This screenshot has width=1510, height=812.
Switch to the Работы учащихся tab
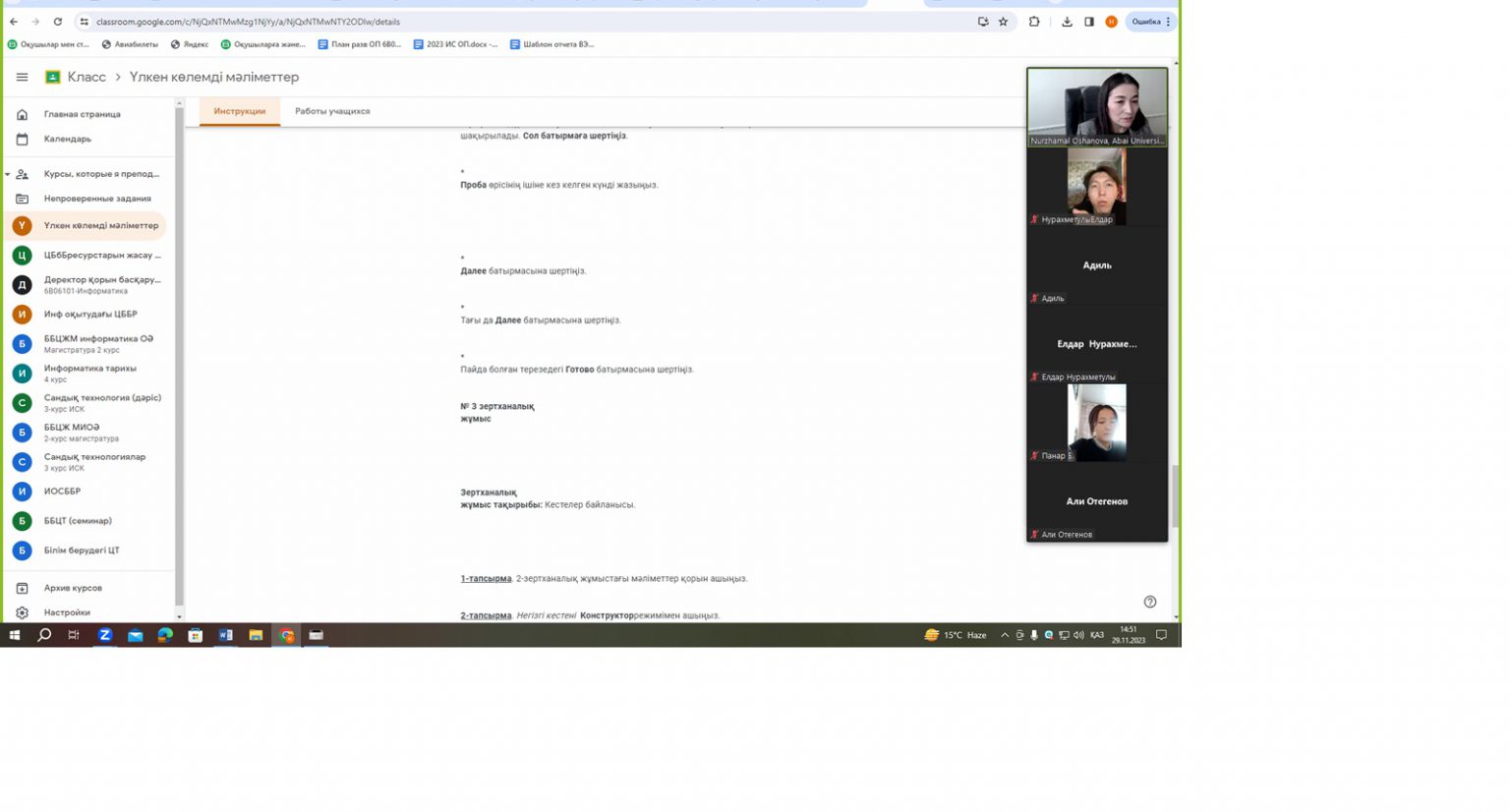tap(332, 111)
